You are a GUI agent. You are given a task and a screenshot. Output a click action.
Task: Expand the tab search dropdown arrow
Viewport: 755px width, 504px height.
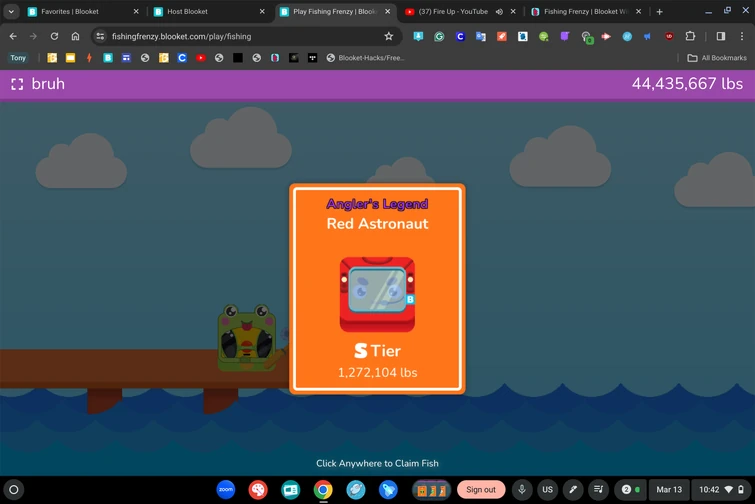tap(11, 12)
